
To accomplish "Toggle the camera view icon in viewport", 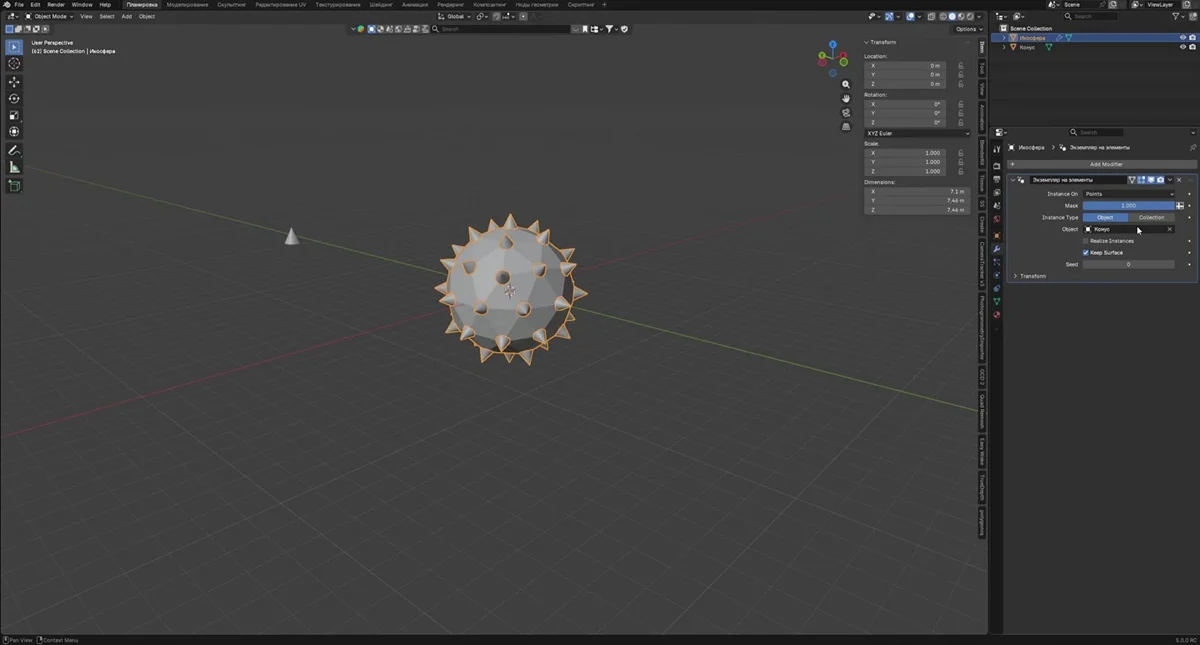I will [846, 113].
